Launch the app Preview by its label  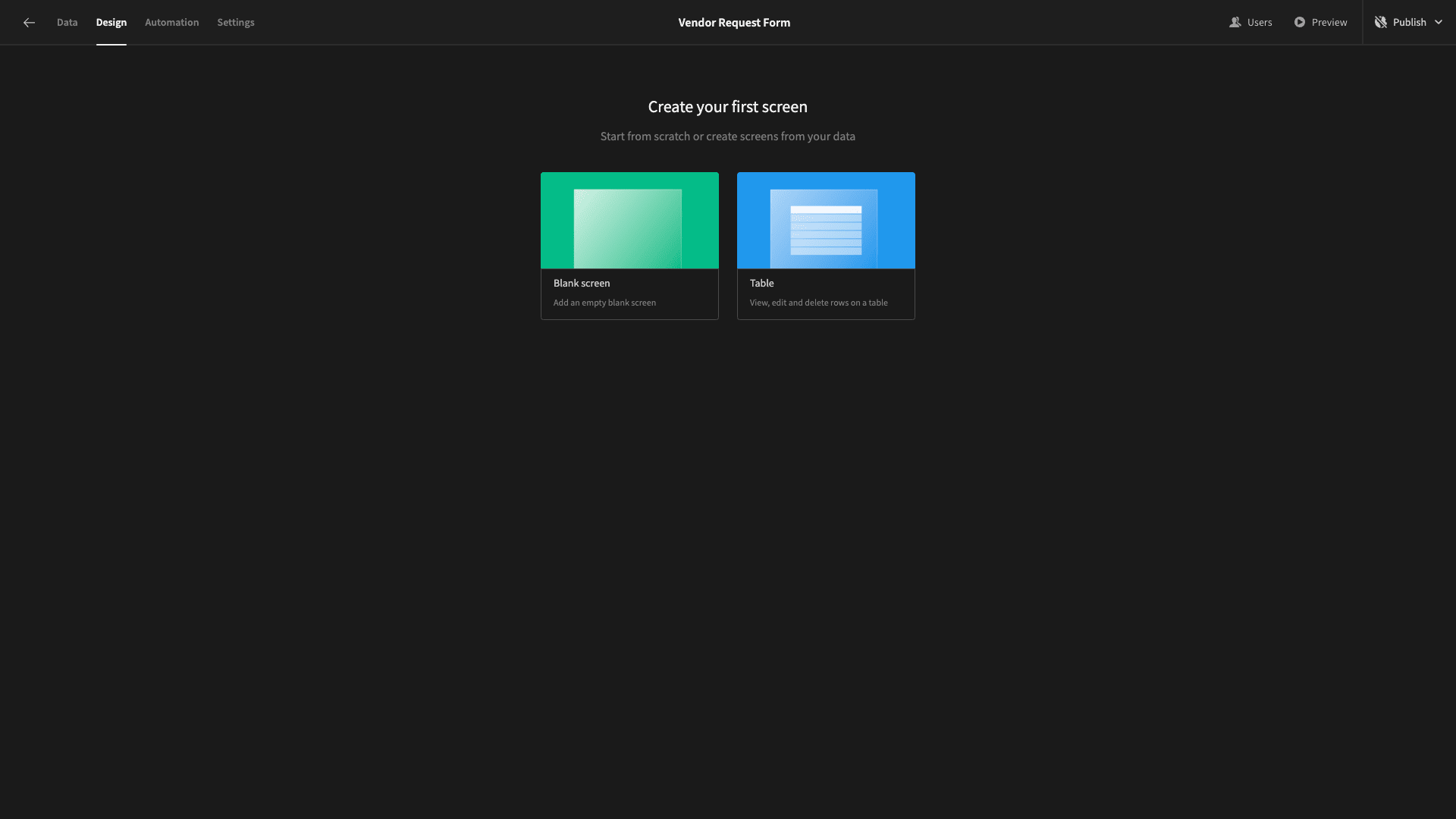[1329, 23]
